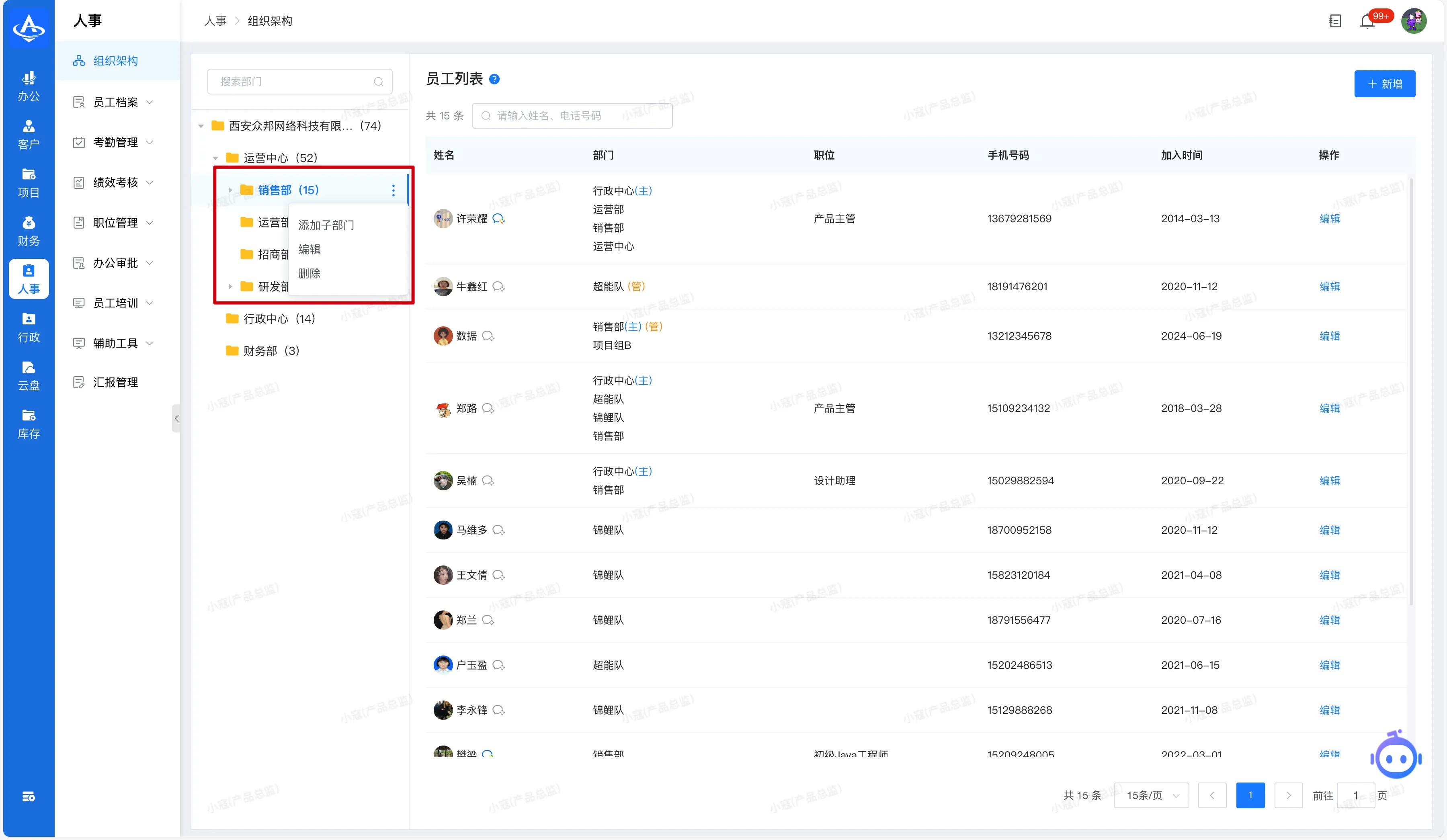
Task: Collapse the 运营中心 tree node
Action: point(216,158)
